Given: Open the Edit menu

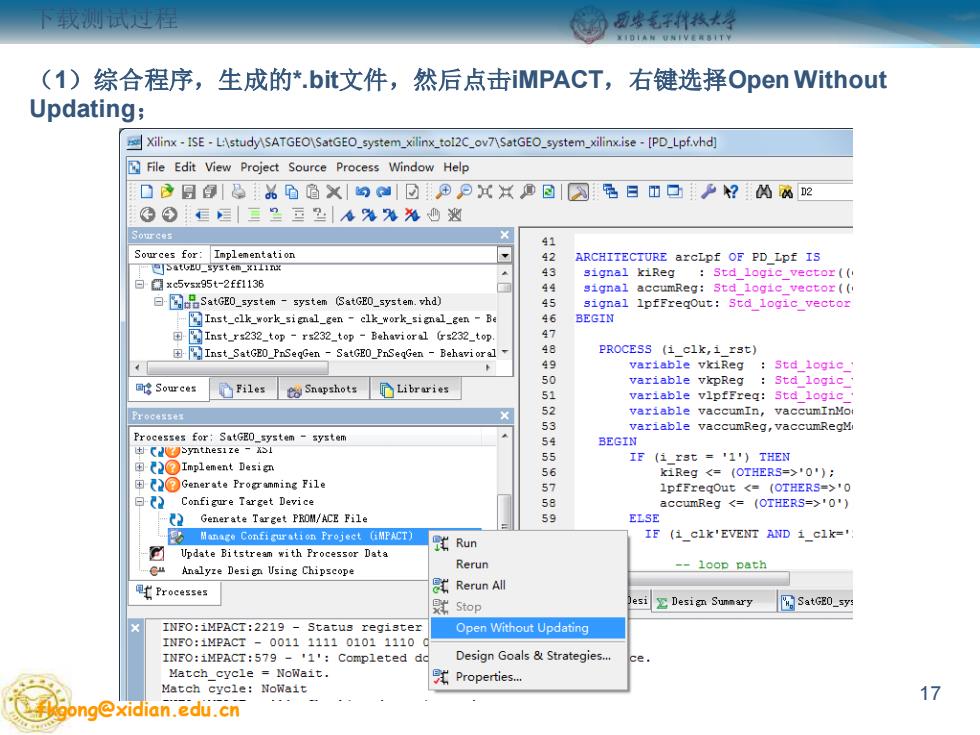Looking at the screenshot, I should pos(185,168).
